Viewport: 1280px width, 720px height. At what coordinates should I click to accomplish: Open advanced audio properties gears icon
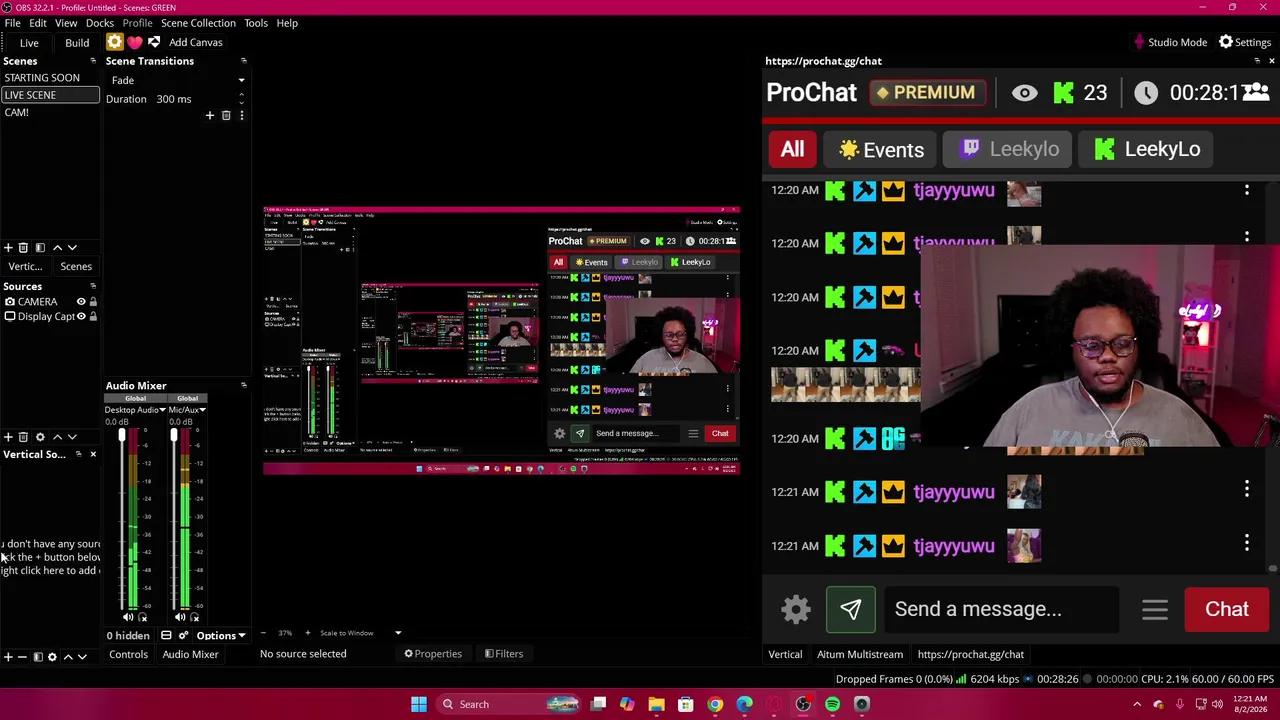pos(183,635)
